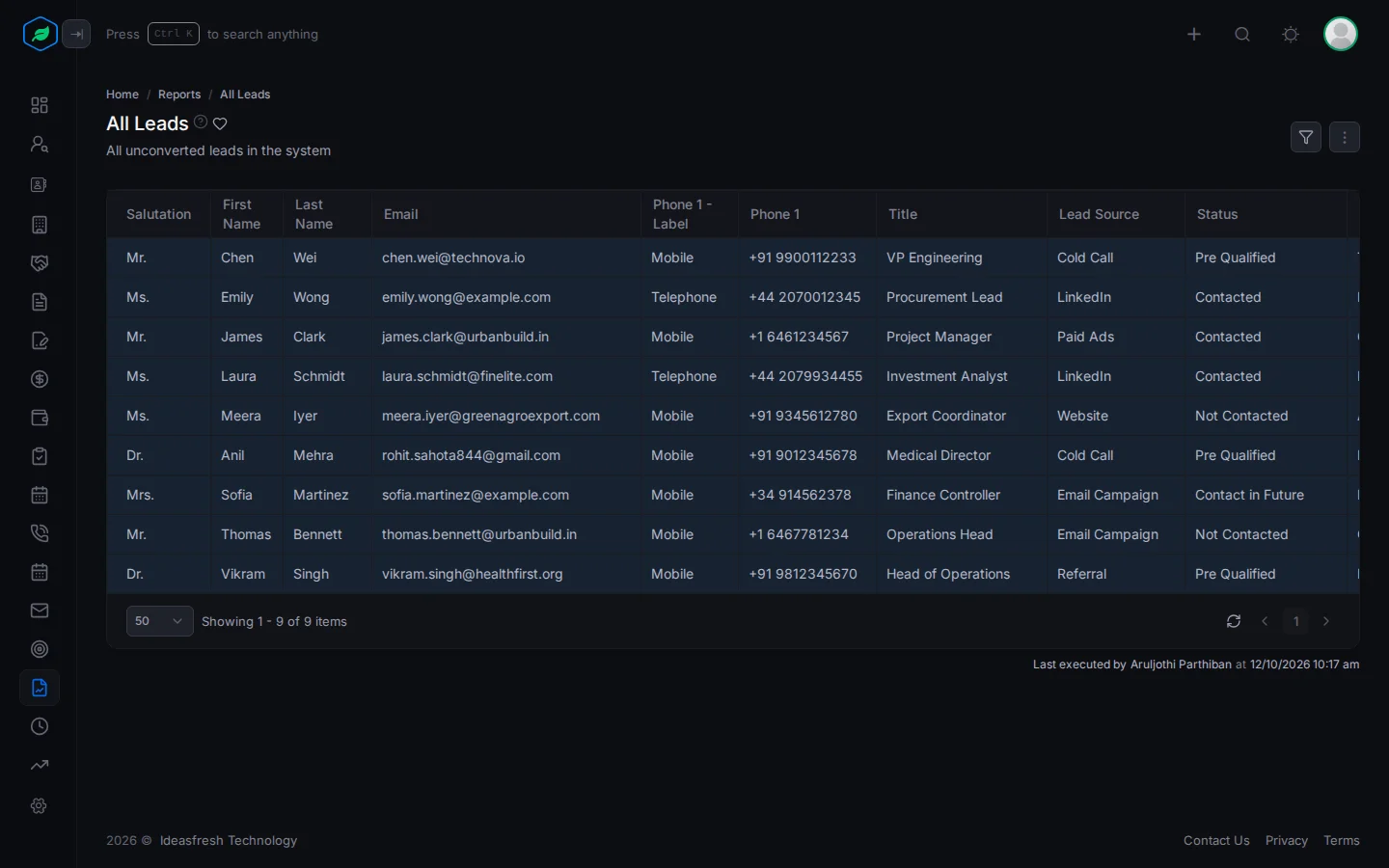Click the search anything field
This screenshot has width=1389, height=868.
[x=212, y=34]
